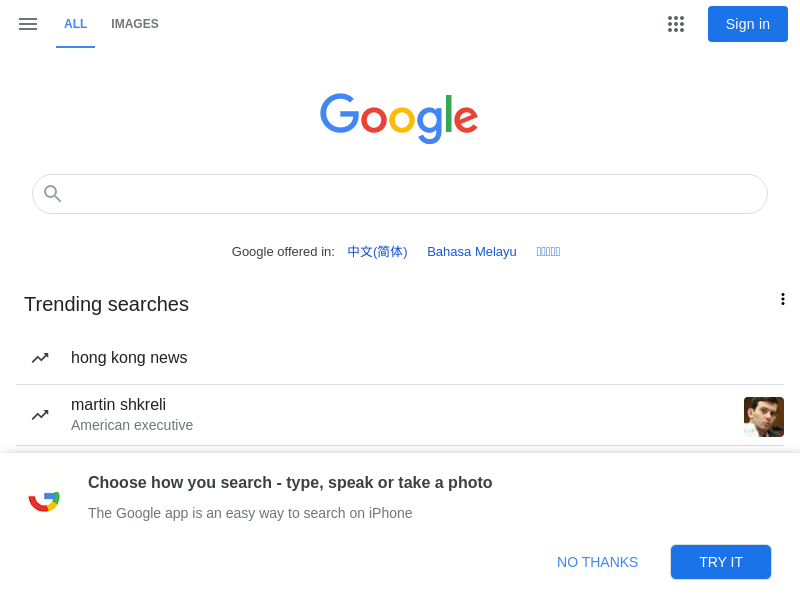Screen dimensions: 800x600
Task: Switch language to 中文(简体)
Action: coord(377,252)
